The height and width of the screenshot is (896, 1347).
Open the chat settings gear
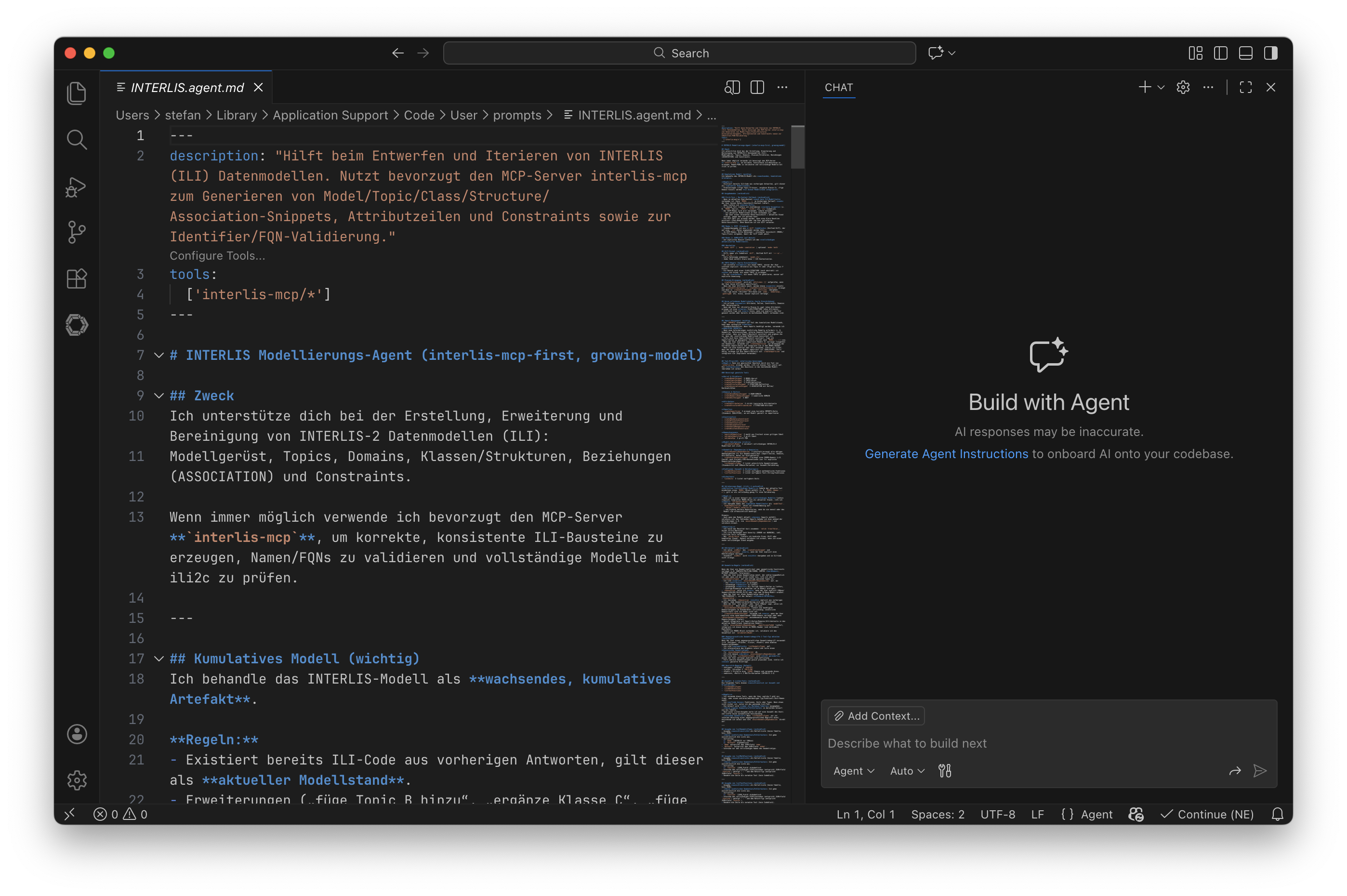point(1183,87)
